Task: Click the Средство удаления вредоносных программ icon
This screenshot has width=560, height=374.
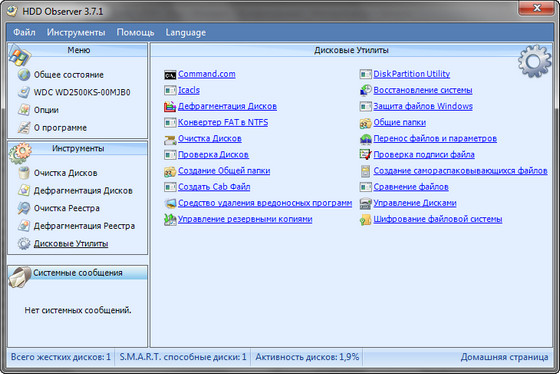Action: 170,203
